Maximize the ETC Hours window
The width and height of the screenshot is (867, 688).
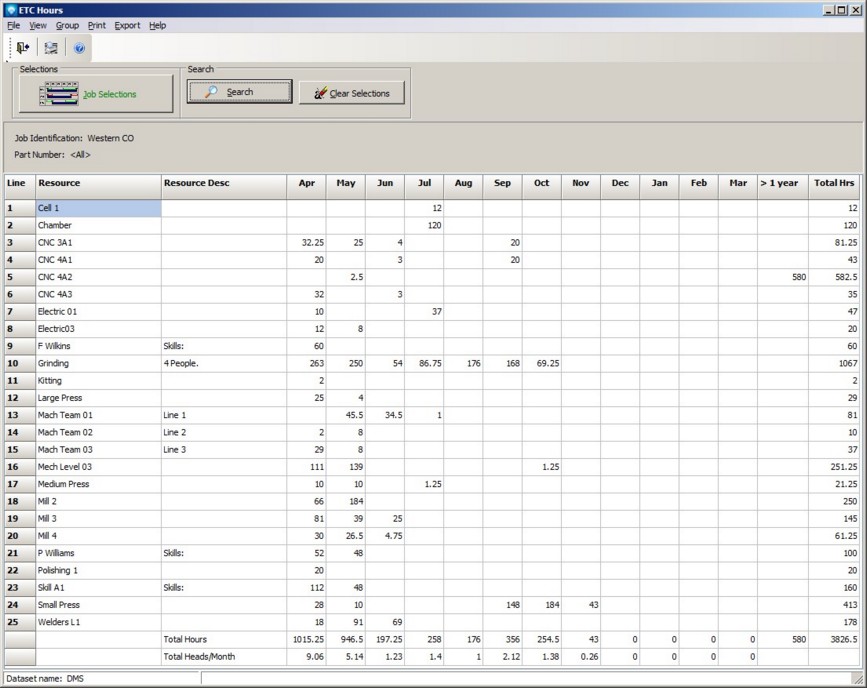tap(842, 9)
